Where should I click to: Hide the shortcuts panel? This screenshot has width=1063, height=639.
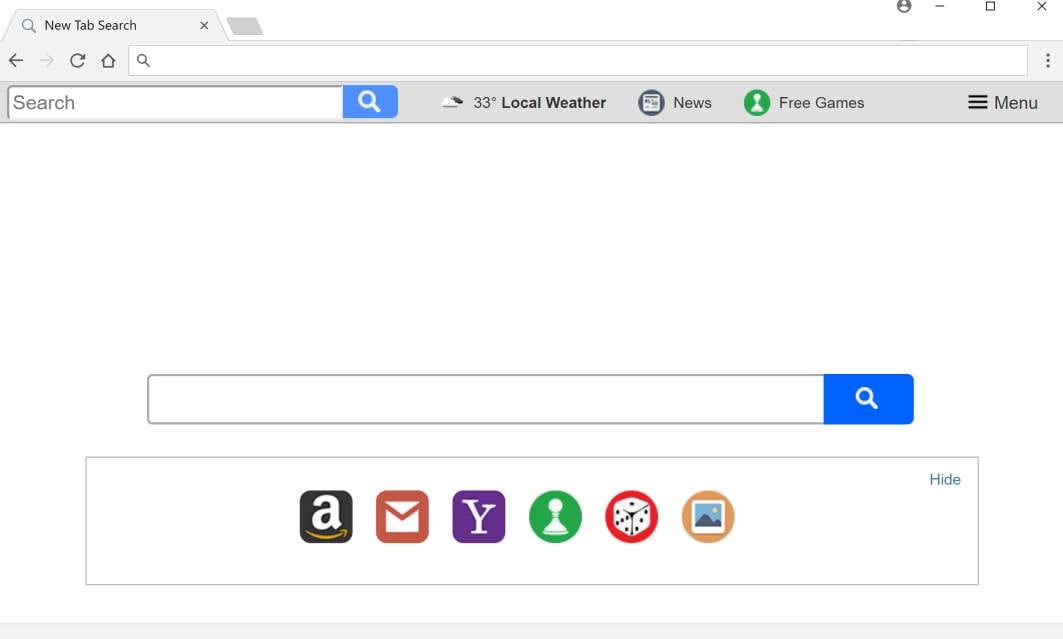(944, 479)
